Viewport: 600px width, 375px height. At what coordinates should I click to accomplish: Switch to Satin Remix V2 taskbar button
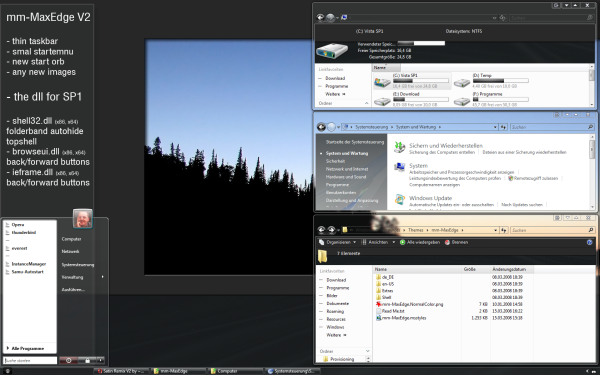(x=122, y=371)
